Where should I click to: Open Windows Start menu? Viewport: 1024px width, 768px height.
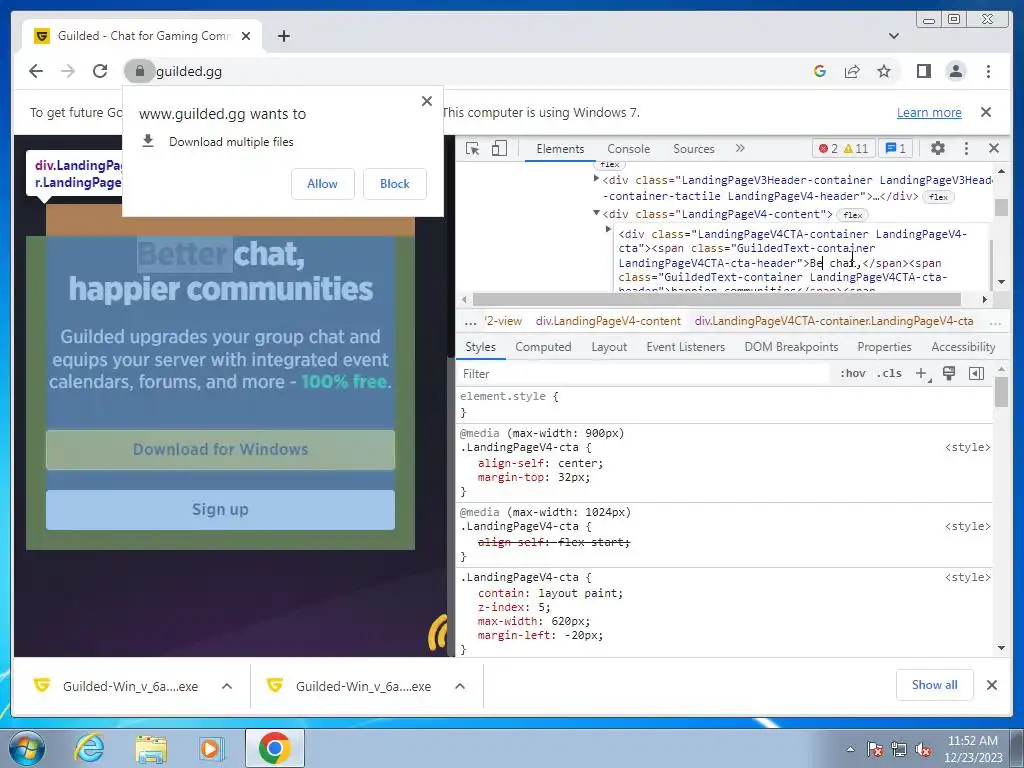27,748
